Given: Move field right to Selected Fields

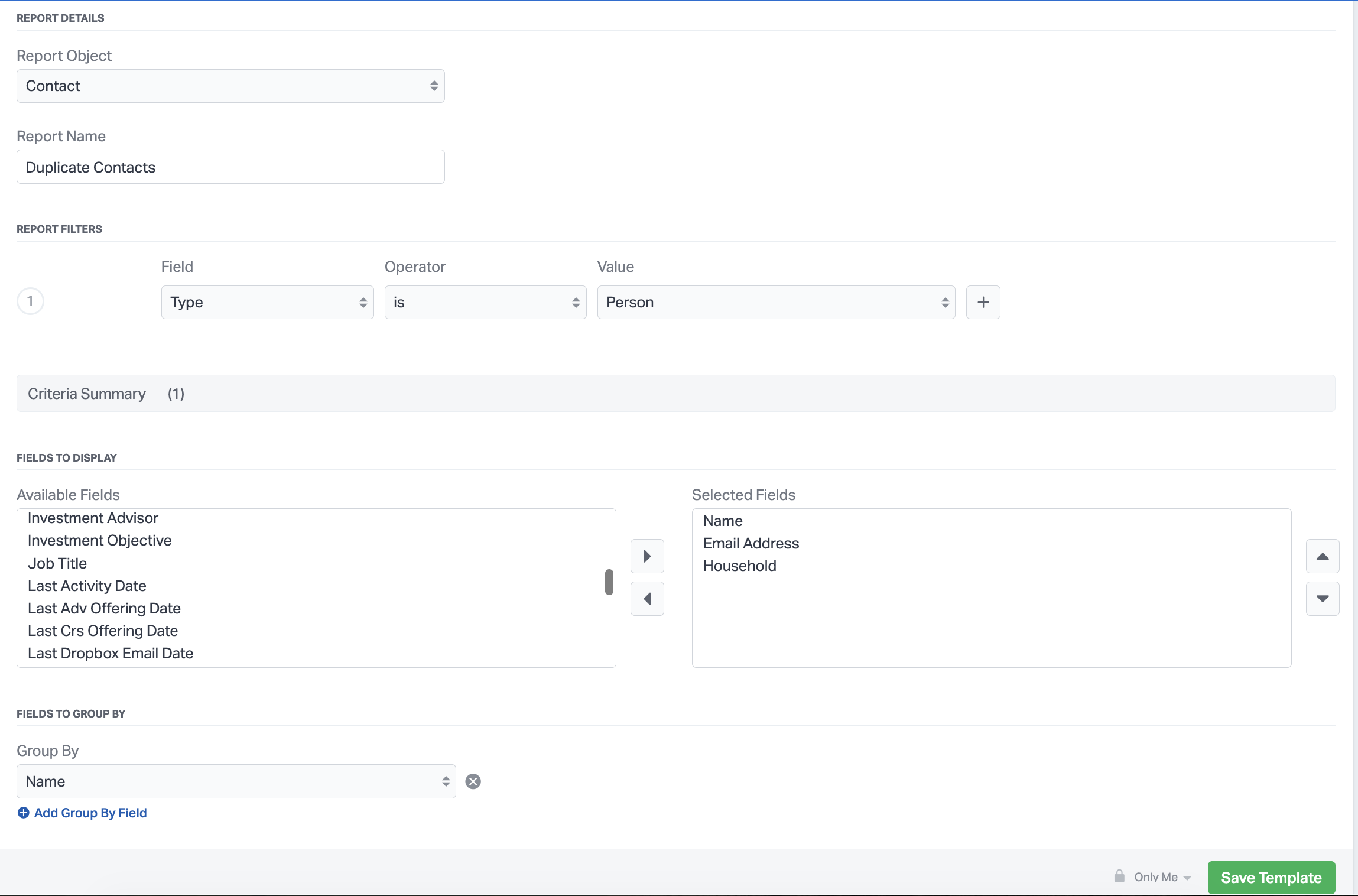Looking at the screenshot, I should (x=647, y=556).
